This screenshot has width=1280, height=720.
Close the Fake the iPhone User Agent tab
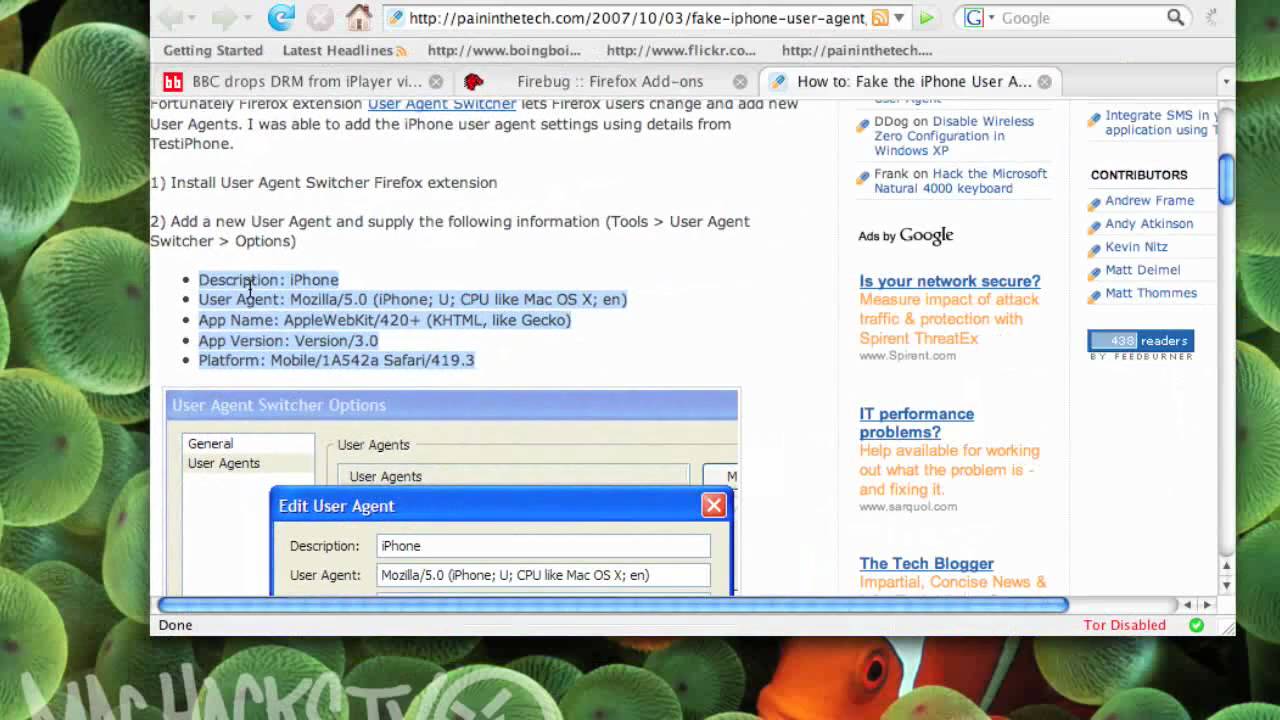coord(1044,82)
